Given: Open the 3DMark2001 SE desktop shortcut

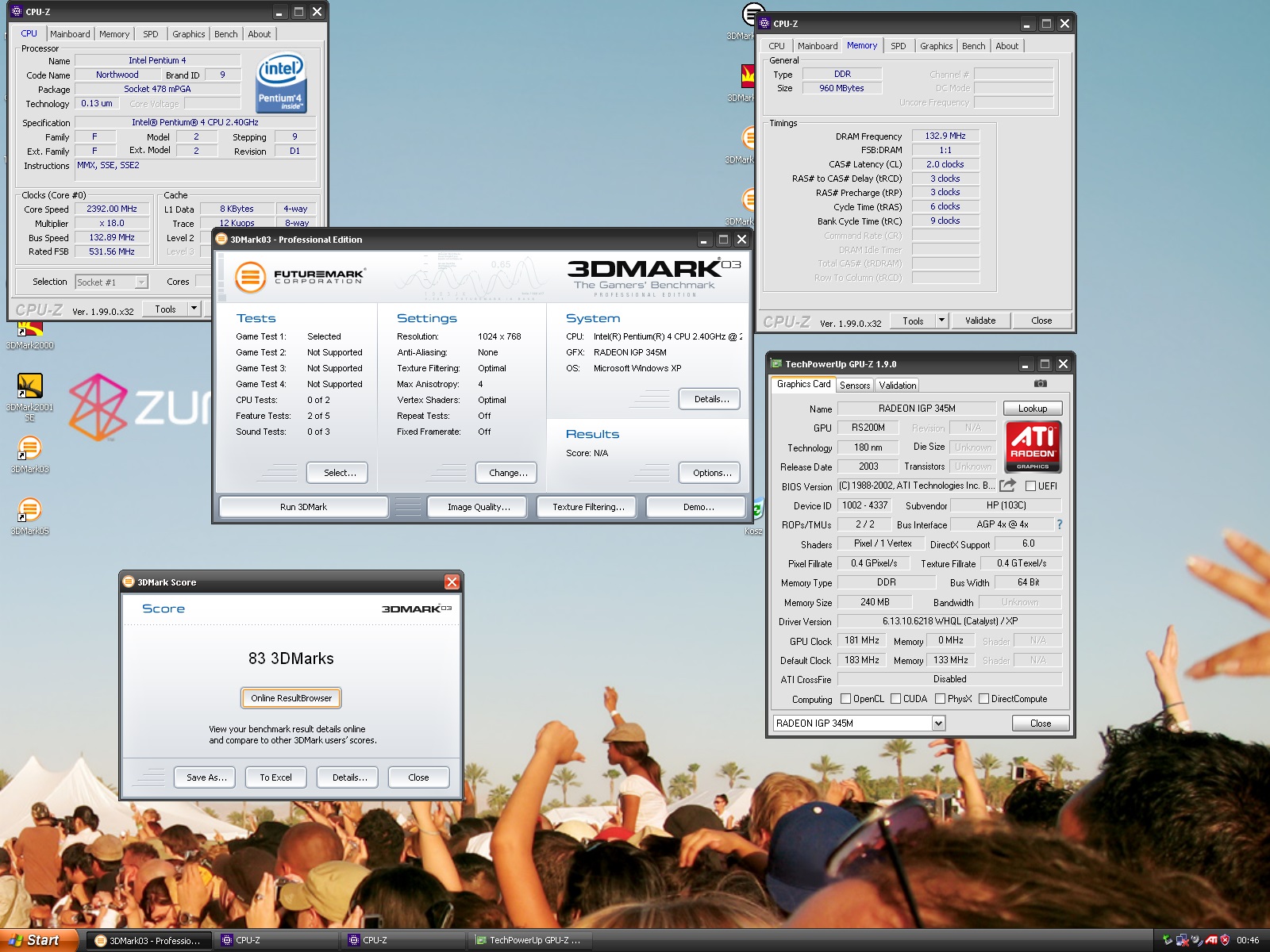Looking at the screenshot, I should pos(29,386).
